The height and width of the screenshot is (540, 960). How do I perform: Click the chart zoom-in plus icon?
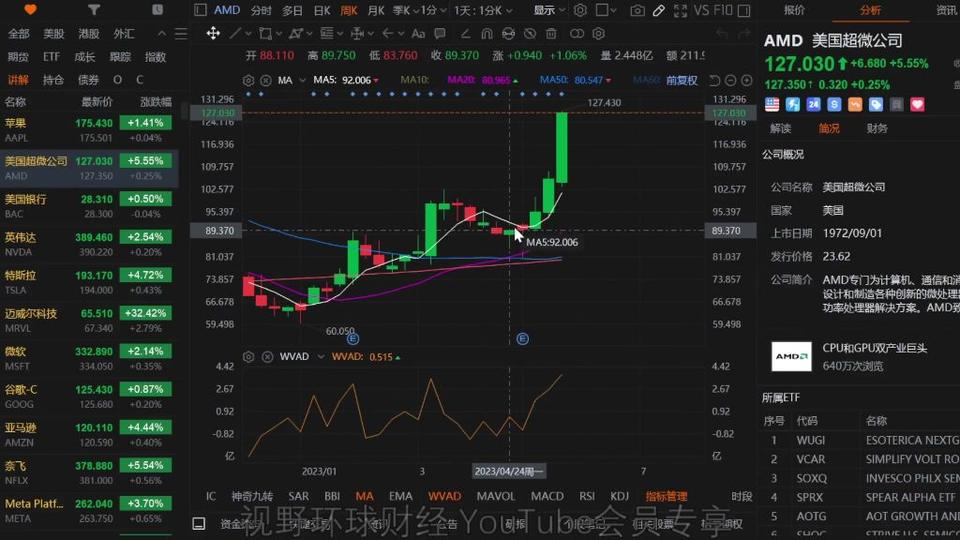click(x=746, y=80)
